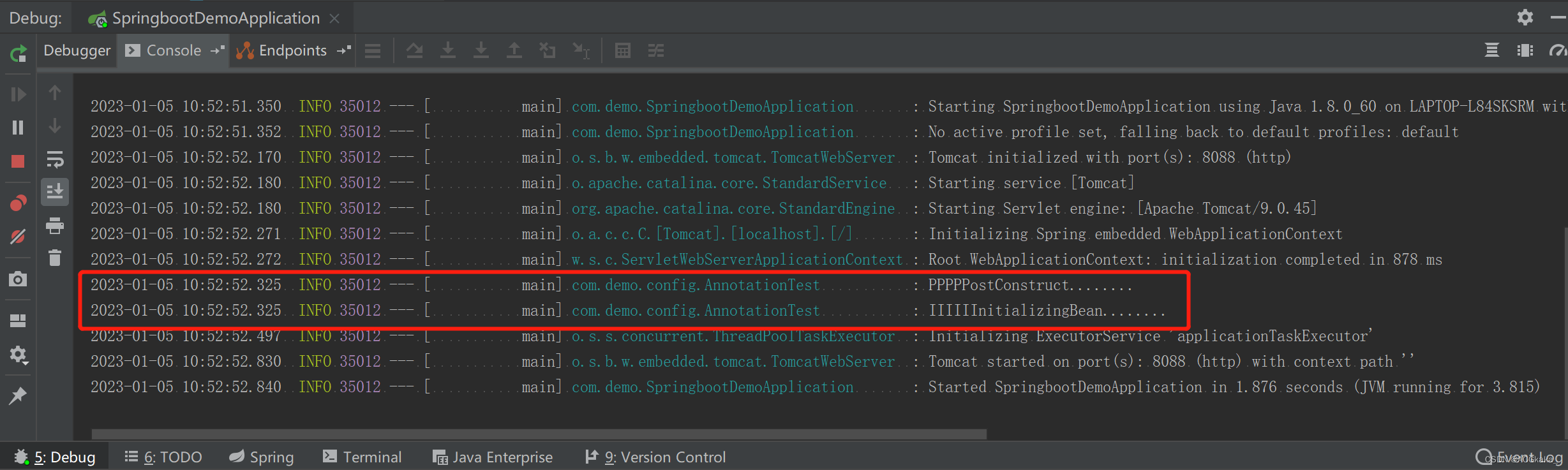Toggle scroll to end of console
The height and width of the screenshot is (470, 1568).
tap(56, 191)
